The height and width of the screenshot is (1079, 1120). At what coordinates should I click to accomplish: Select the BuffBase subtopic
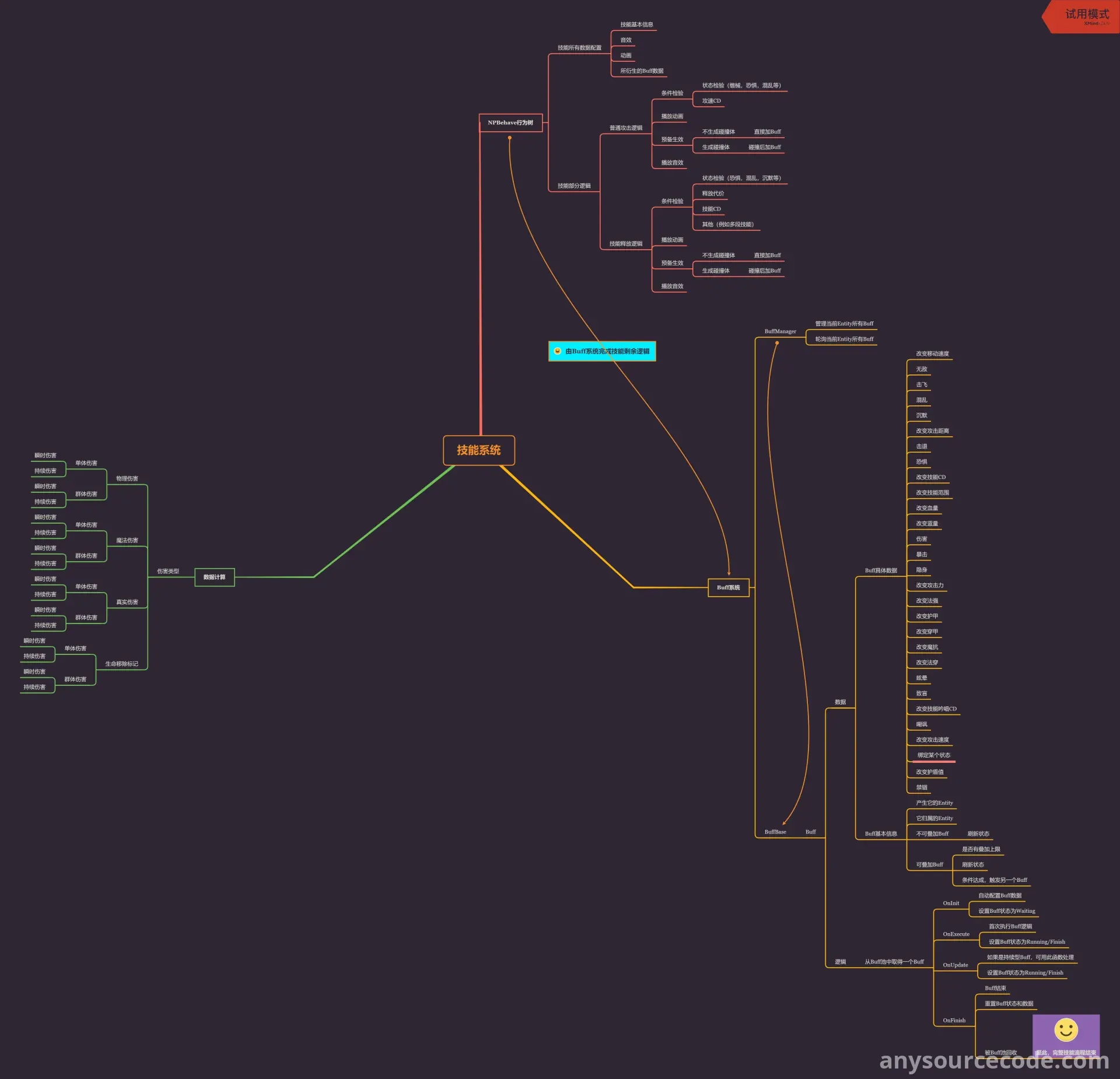coord(775,832)
